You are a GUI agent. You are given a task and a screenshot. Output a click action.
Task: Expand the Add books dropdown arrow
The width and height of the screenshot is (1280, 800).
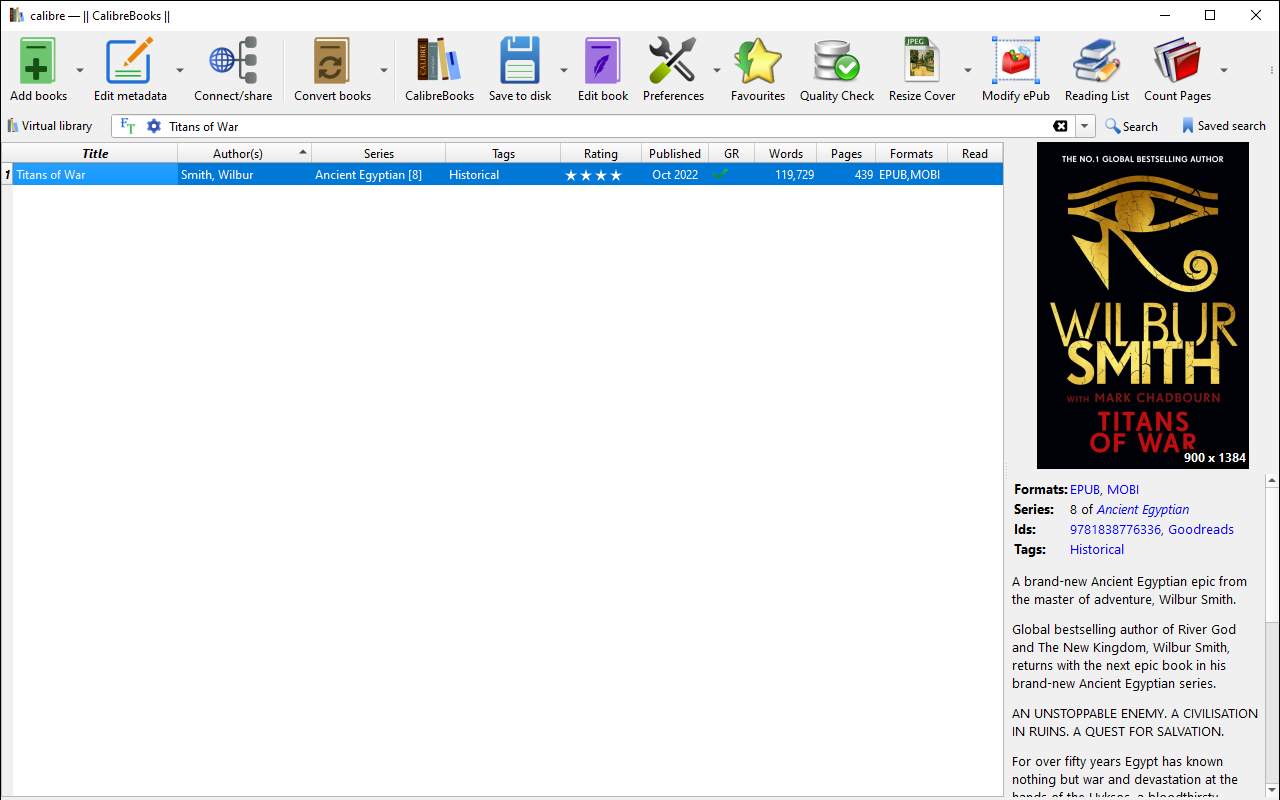80,70
